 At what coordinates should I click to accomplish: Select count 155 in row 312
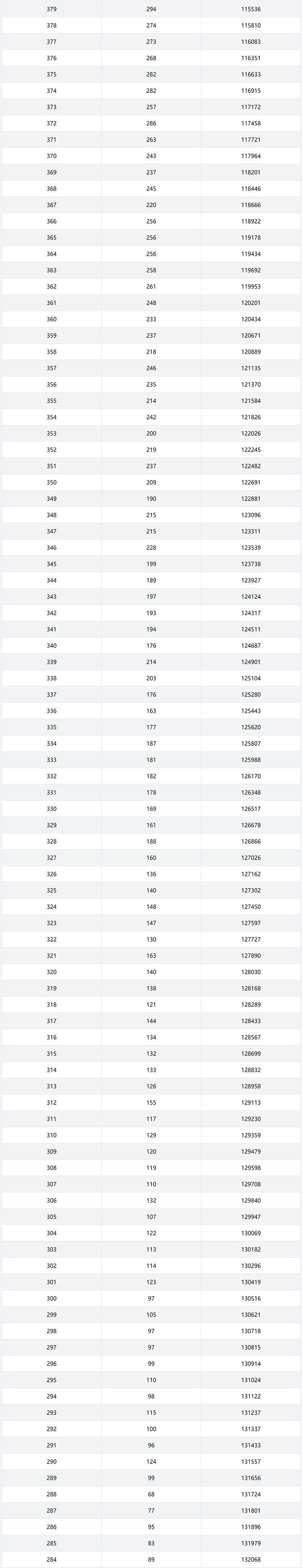tap(151, 1102)
